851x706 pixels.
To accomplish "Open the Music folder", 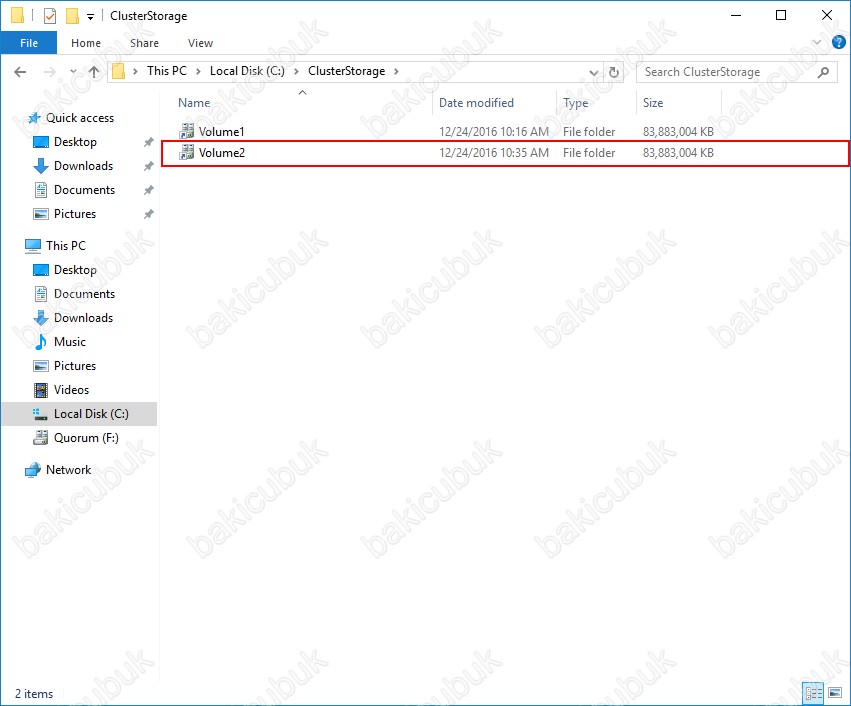I will click(x=69, y=342).
